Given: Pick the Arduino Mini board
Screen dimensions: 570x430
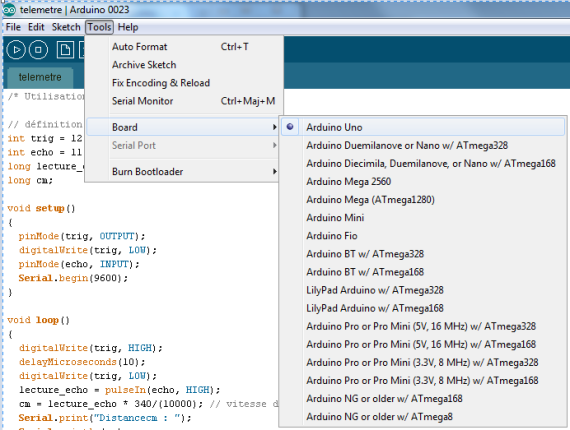Looking at the screenshot, I should (x=423, y=218).
